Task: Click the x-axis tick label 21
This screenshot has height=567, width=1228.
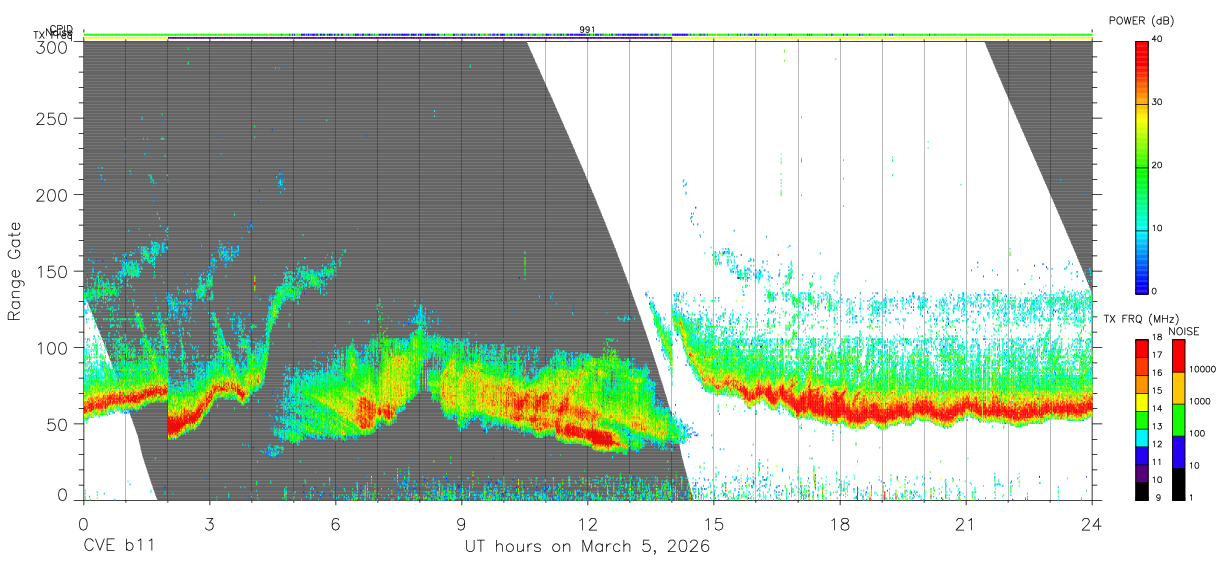Action: tap(966, 524)
